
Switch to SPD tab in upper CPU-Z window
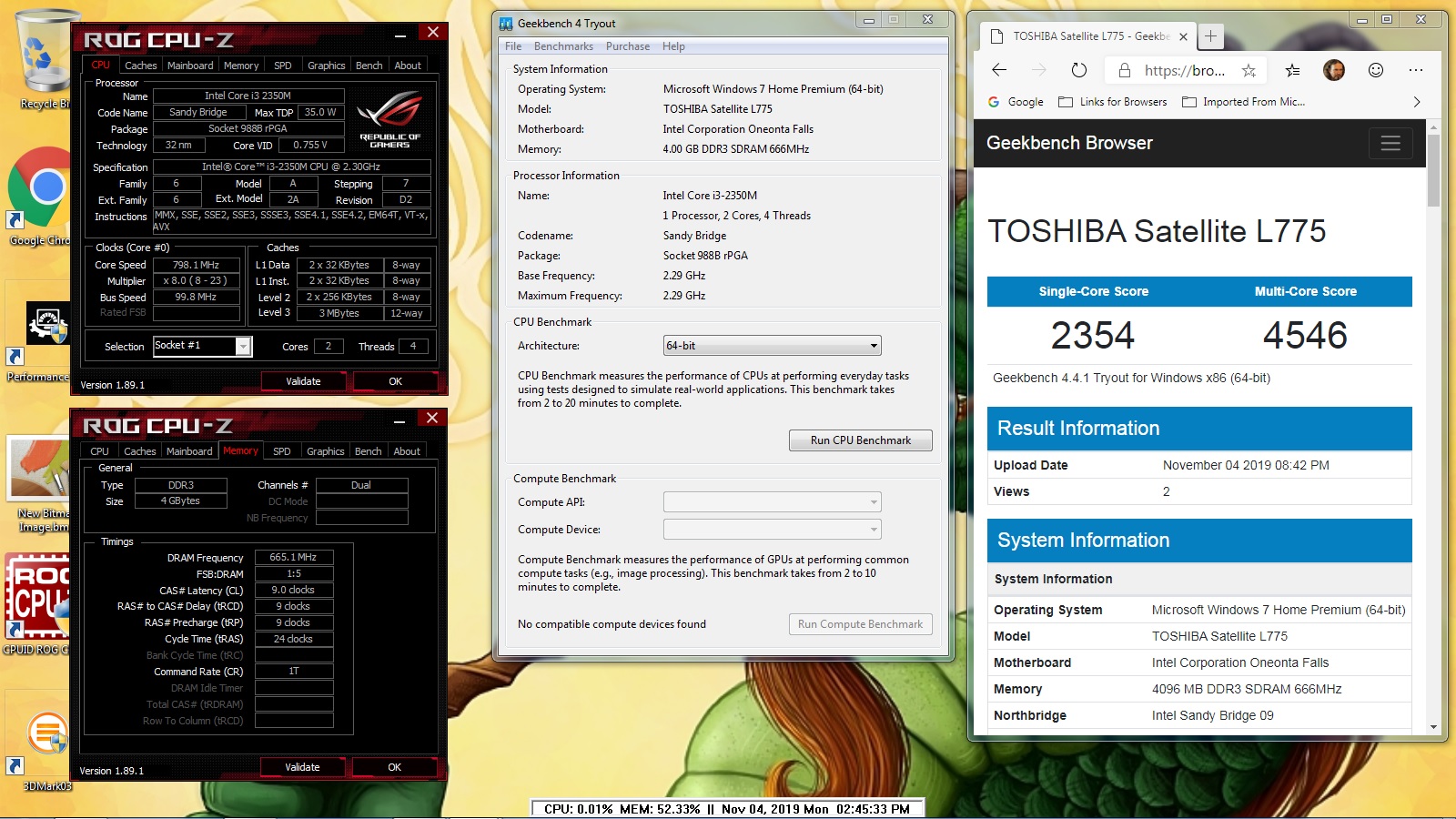283,66
